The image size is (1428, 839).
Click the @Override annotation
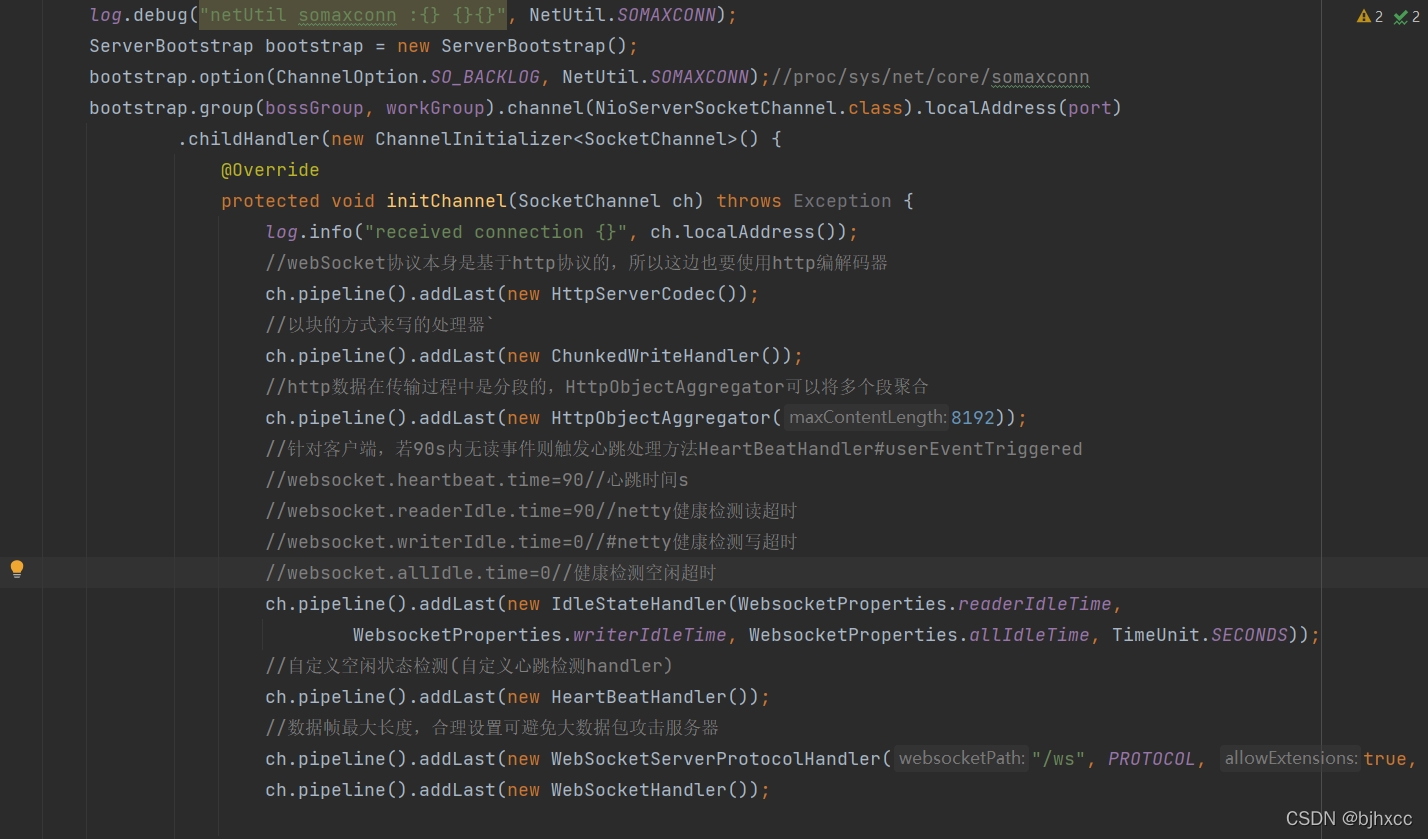click(270, 170)
